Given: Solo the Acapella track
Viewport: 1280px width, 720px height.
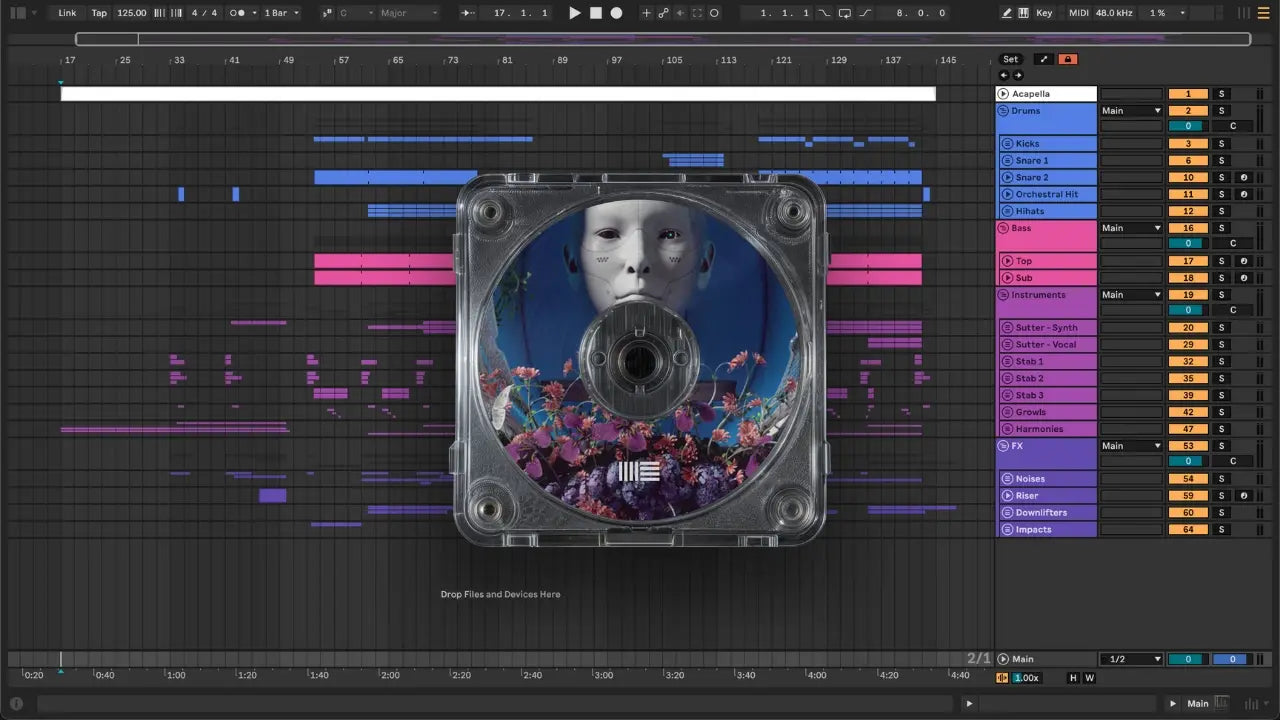Looking at the screenshot, I should (1220, 94).
